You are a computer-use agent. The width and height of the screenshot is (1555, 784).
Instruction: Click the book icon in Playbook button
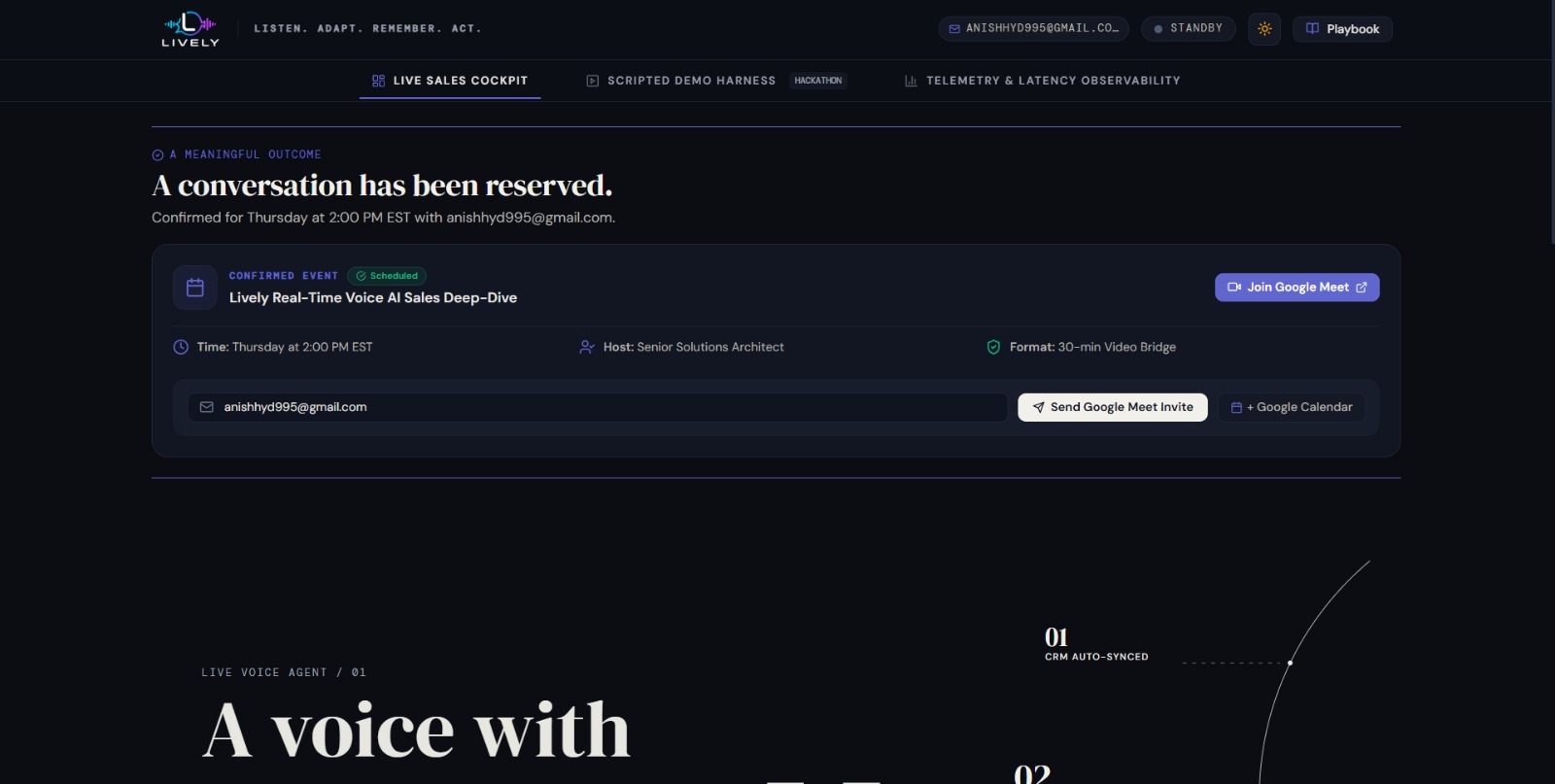[x=1313, y=28]
